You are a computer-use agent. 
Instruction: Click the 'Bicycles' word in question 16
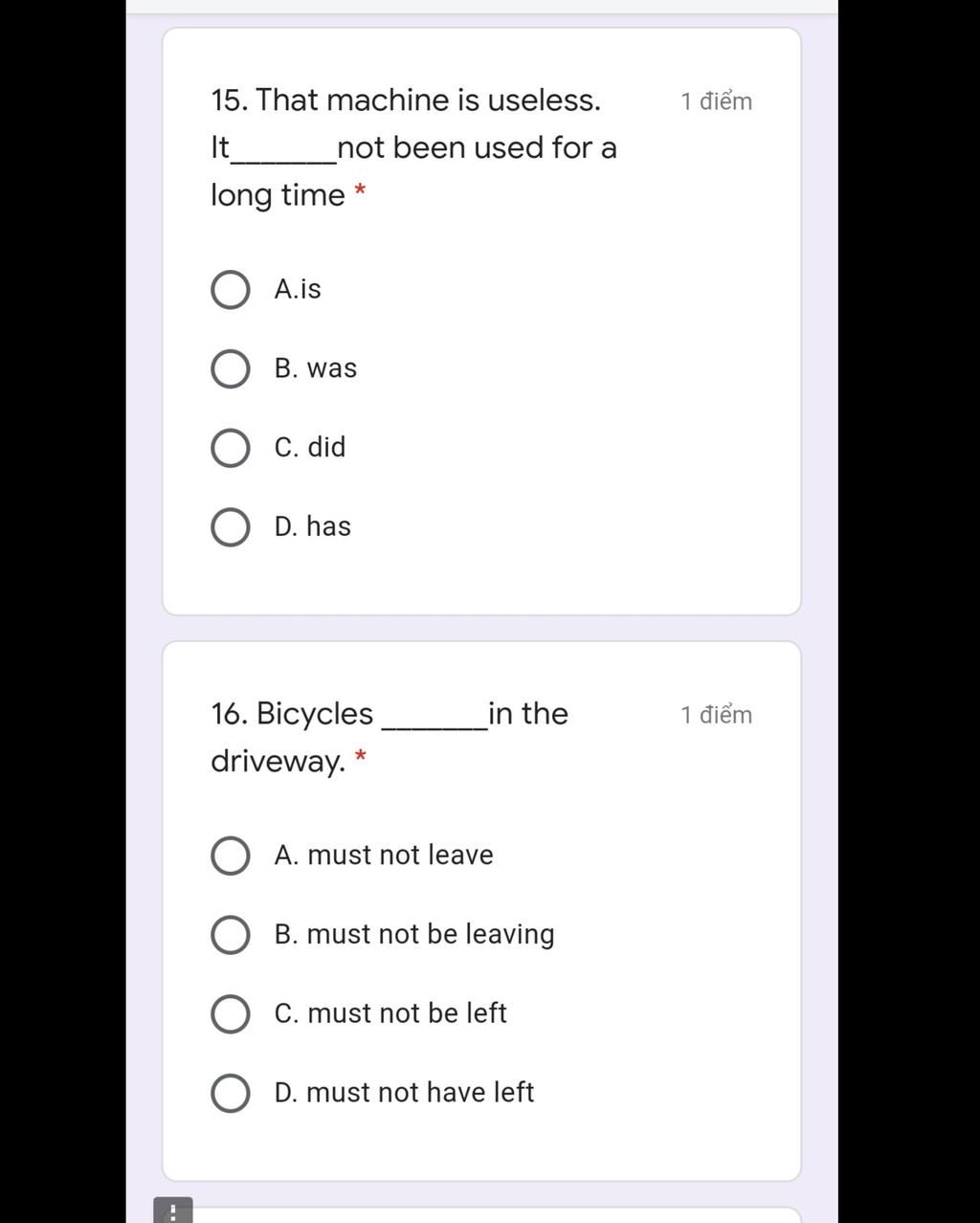click(315, 714)
